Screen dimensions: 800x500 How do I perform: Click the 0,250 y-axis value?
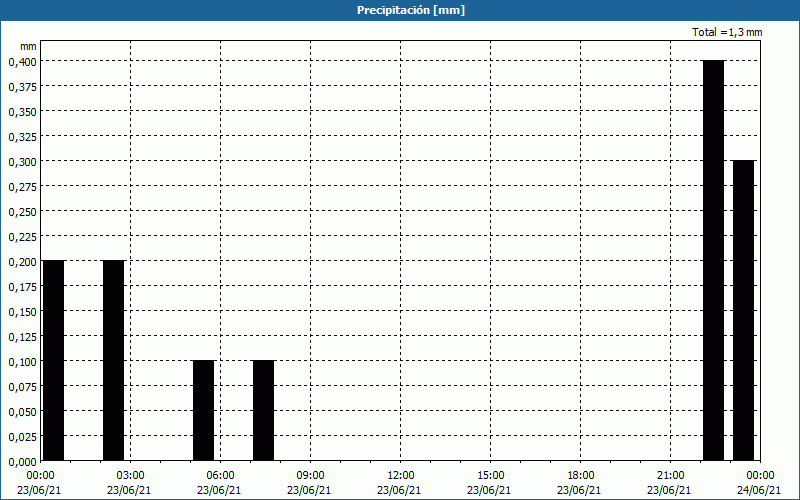(22, 212)
